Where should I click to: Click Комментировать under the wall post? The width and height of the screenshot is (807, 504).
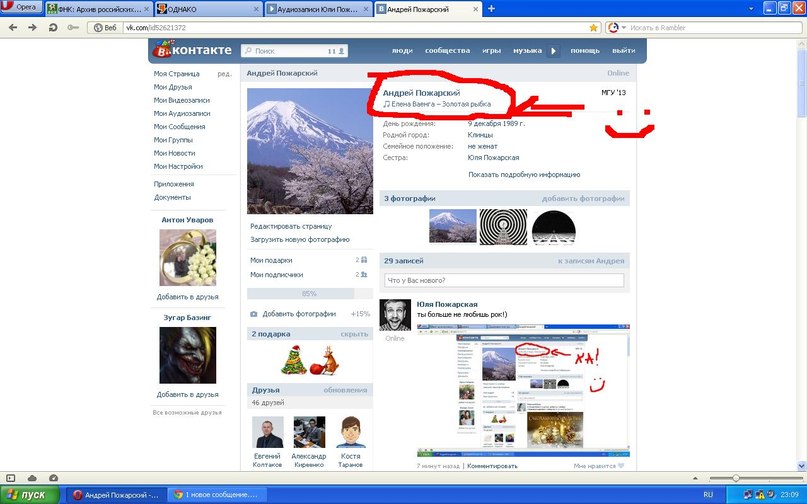pyautogui.click(x=493, y=466)
